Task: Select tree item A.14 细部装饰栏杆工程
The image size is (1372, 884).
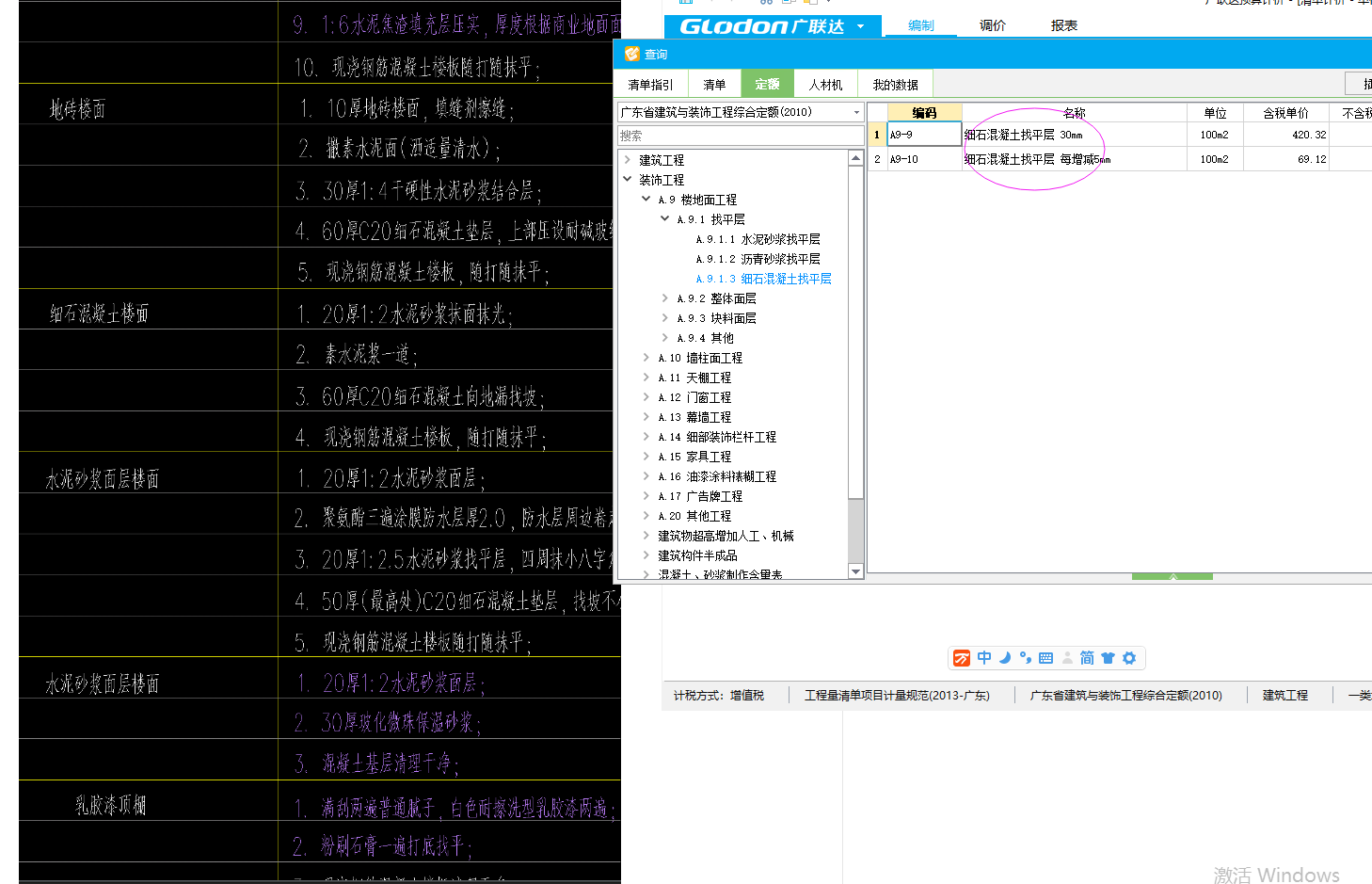Action: pyautogui.click(x=717, y=437)
